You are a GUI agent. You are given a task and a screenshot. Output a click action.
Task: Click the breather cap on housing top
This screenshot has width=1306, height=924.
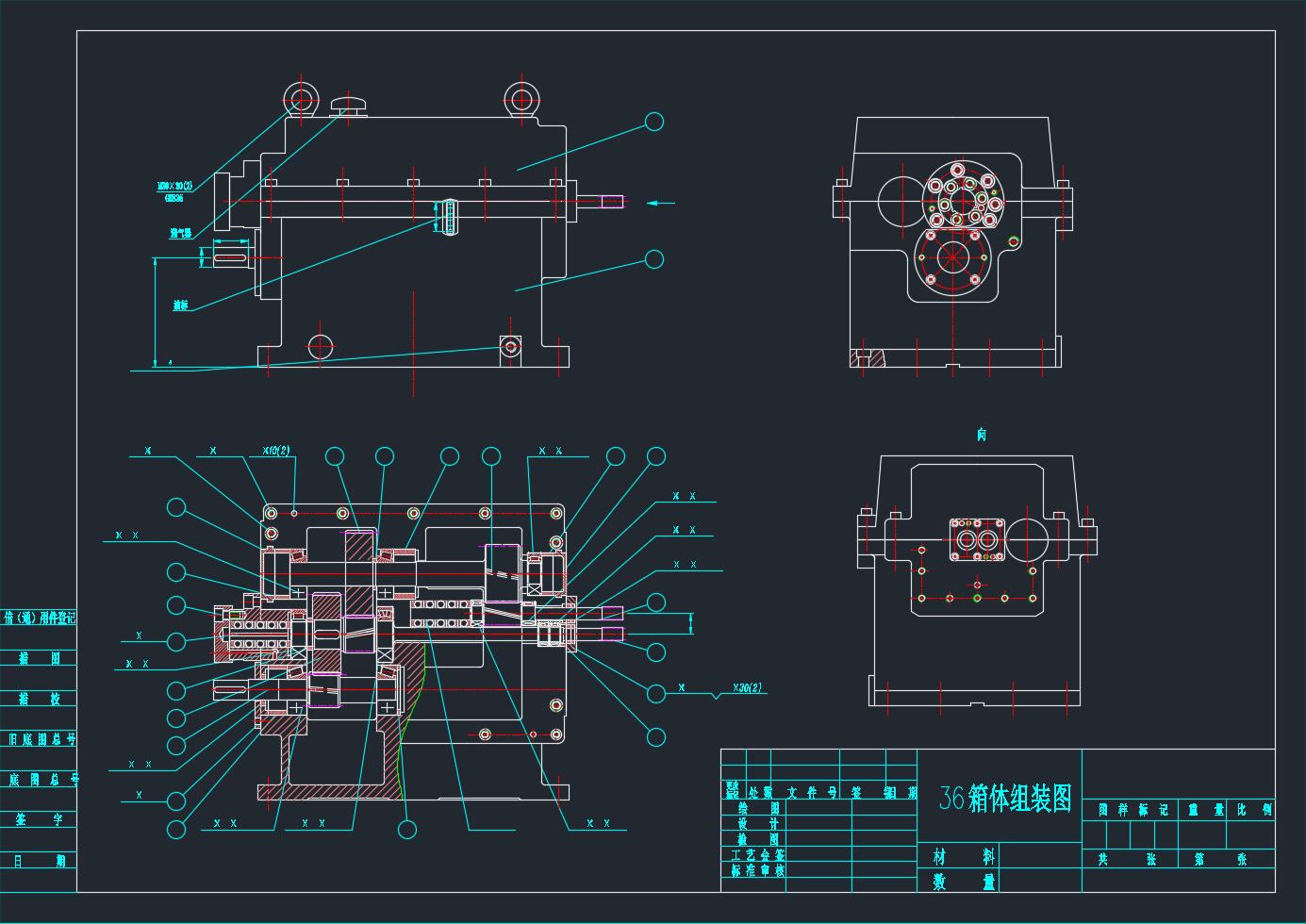(348, 106)
